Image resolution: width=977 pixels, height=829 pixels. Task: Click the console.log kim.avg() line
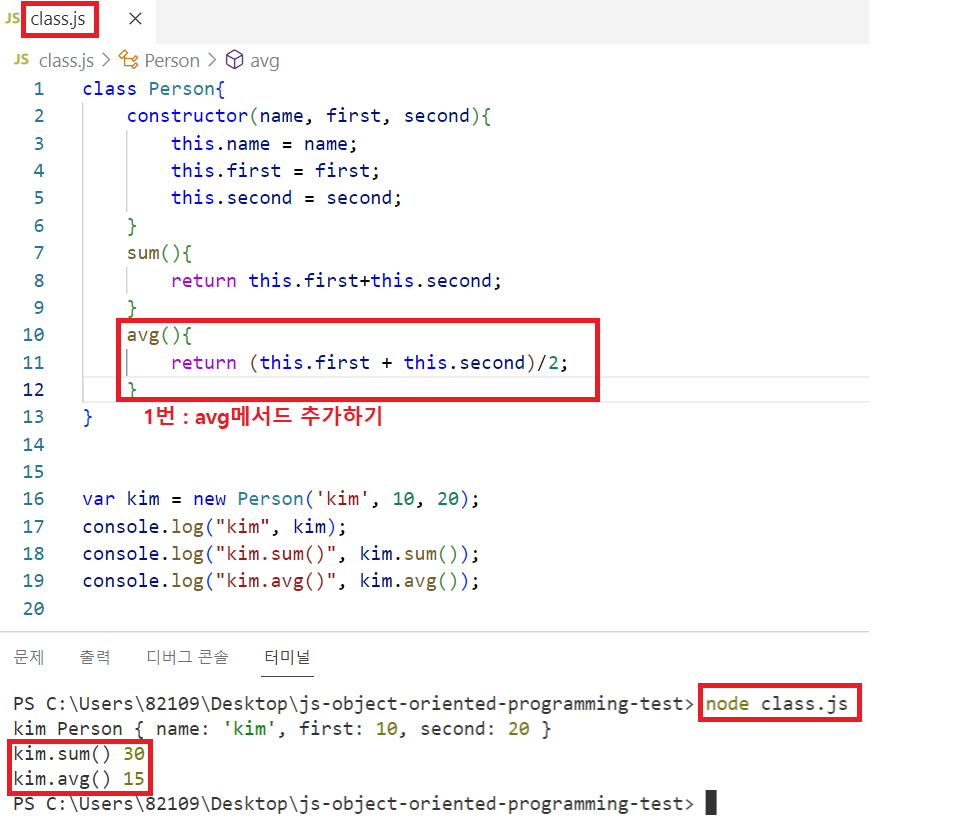281,581
